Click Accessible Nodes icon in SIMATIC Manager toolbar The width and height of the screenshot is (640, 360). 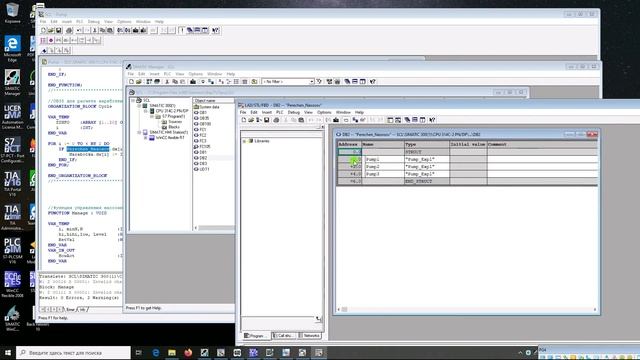(149, 82)
